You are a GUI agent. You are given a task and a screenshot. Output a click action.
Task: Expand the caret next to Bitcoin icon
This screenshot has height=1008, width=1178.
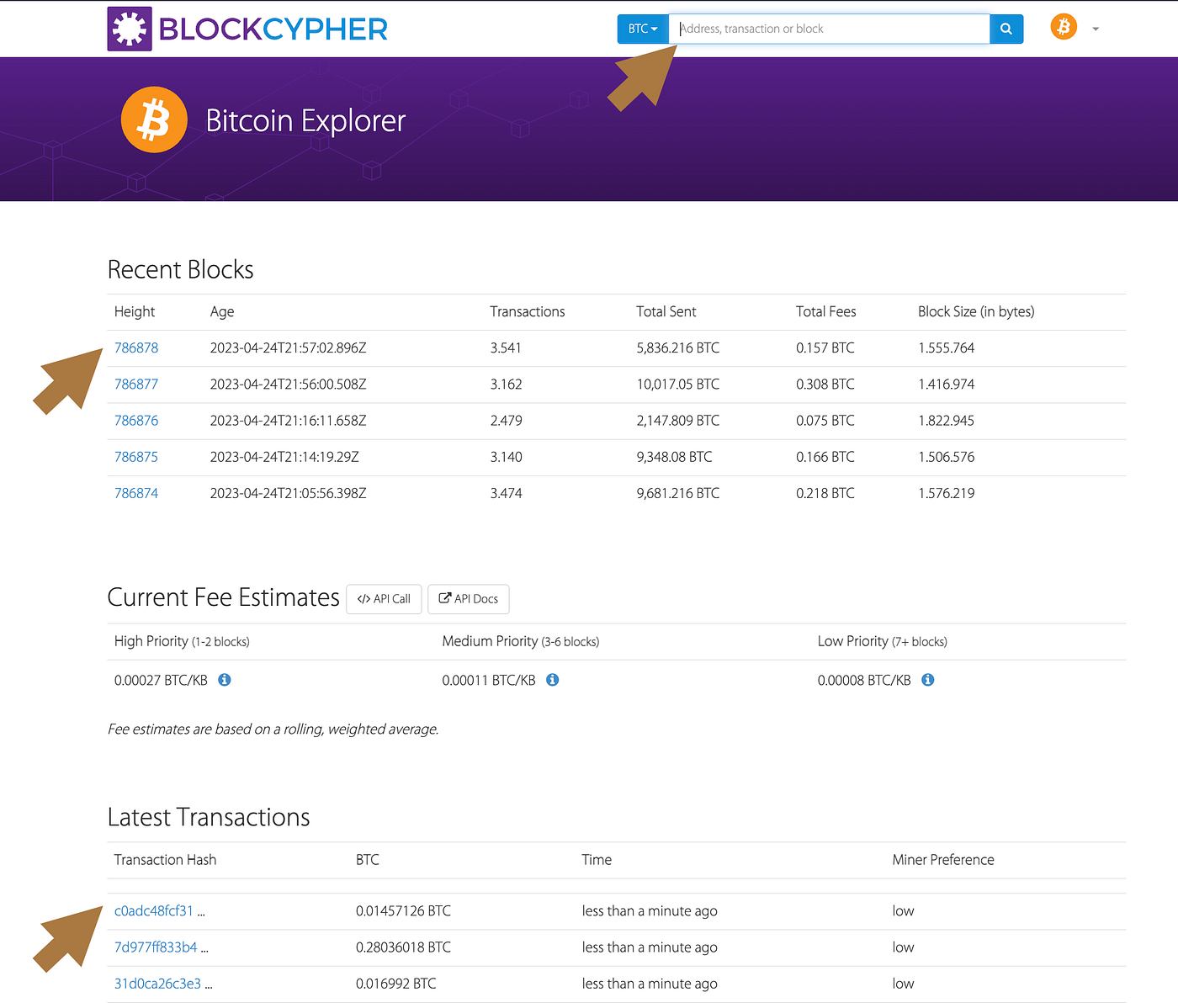[x=1096, y=29]
